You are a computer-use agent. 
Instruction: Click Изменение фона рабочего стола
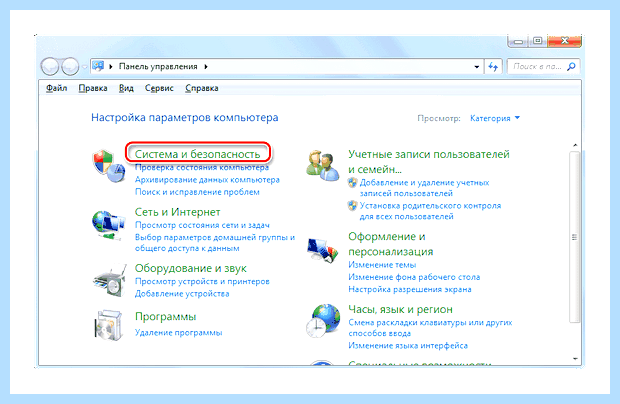pos(414,277)
